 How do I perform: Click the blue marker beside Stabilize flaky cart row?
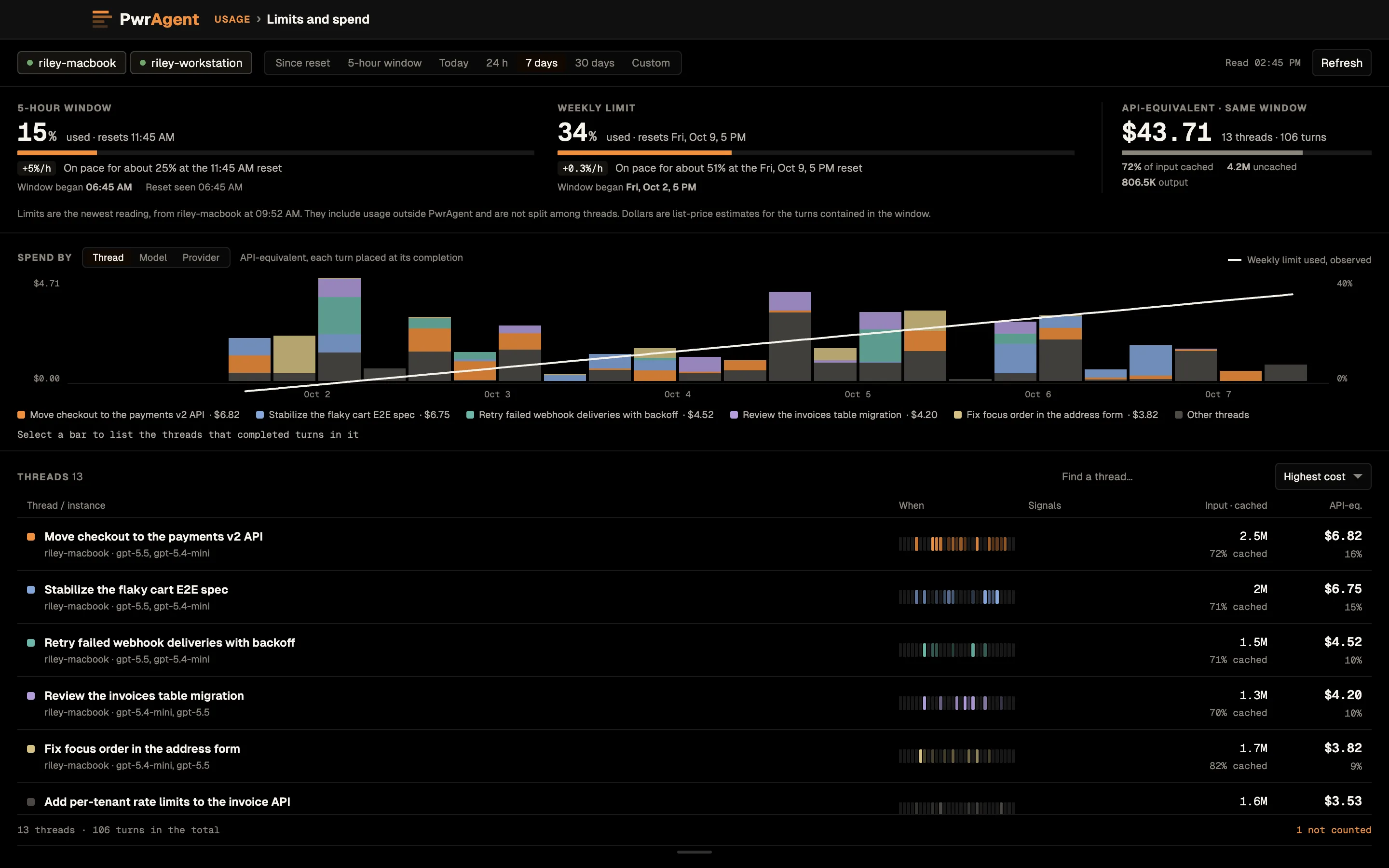tap(31, 590)
